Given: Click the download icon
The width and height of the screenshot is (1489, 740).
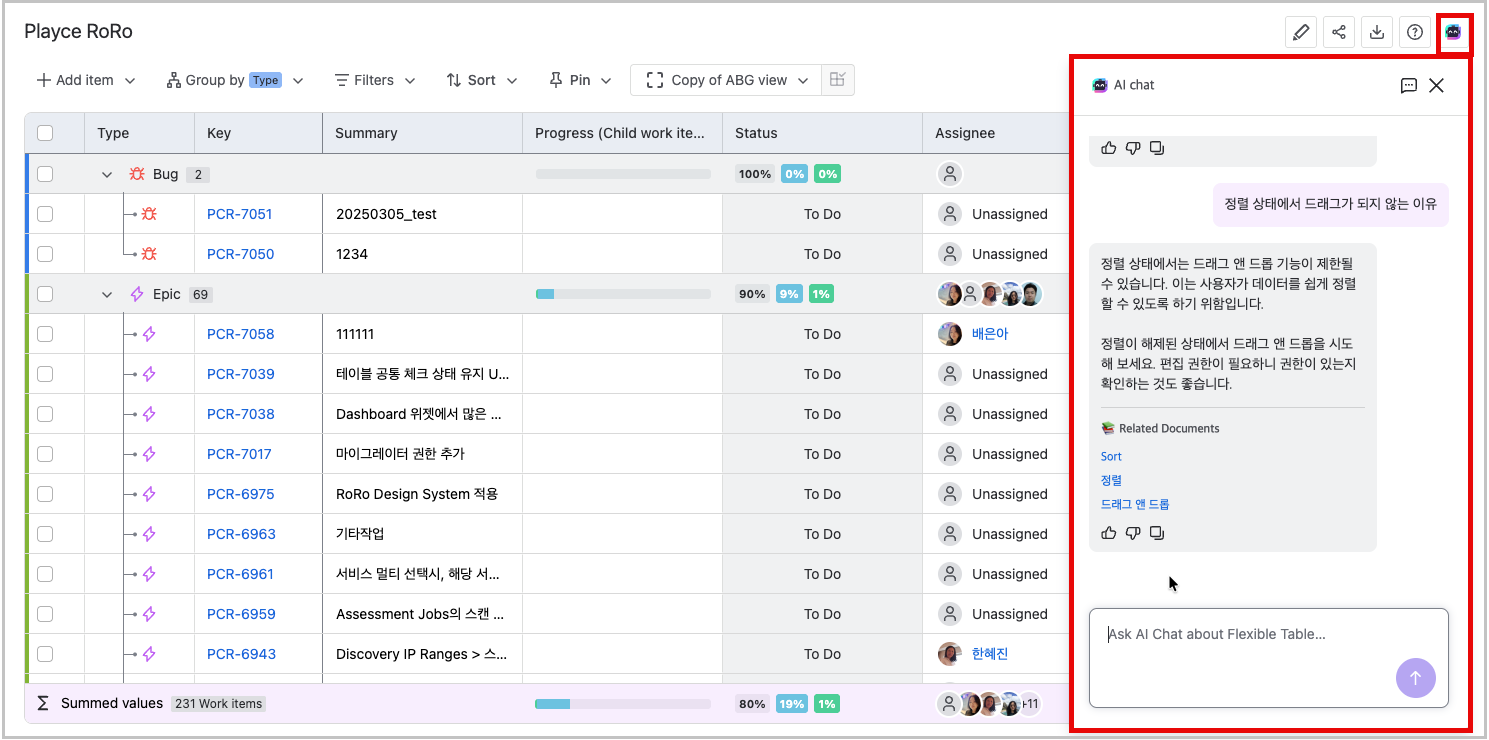Looking at the screenshot, I should (1376, 31).
